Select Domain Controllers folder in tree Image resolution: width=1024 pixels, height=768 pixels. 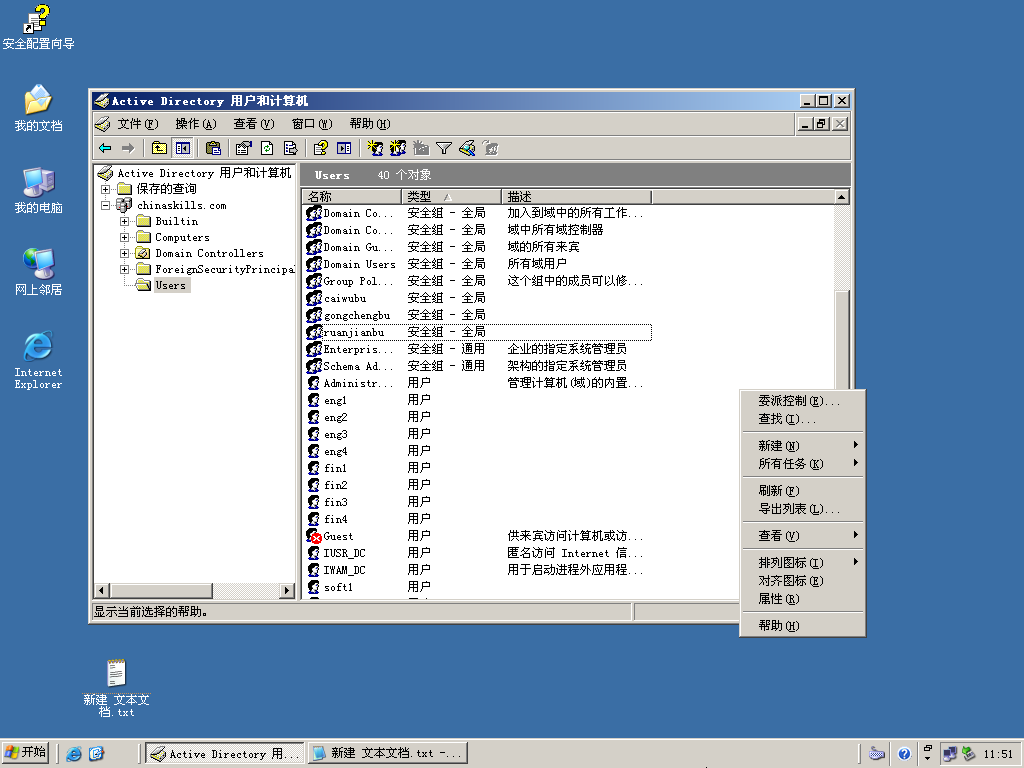click(x=209, y=253)
